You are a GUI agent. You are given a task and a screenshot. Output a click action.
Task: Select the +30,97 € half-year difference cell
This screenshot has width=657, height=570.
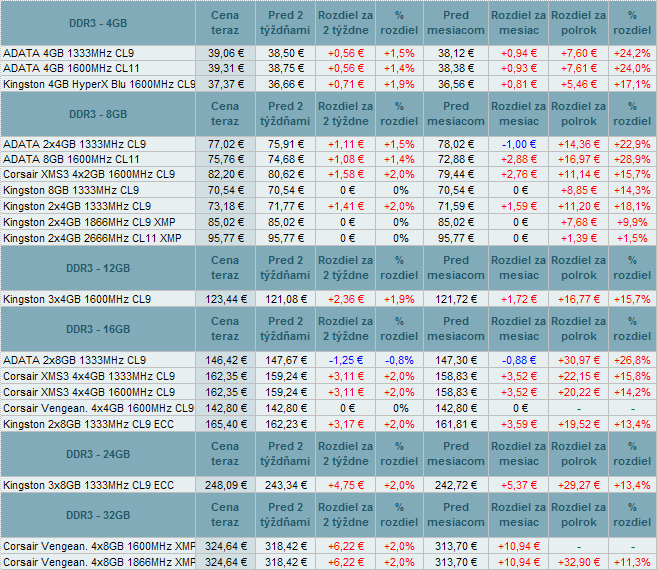click(579, 360)
